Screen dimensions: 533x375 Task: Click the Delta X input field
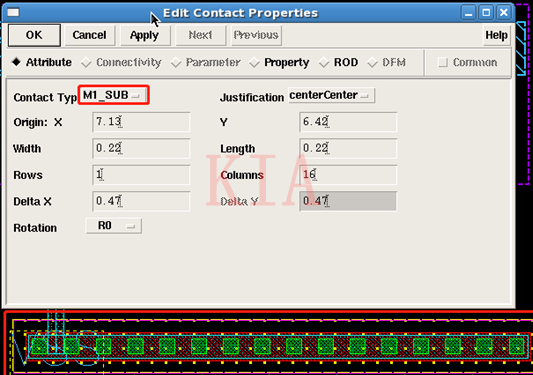[141, 201]
